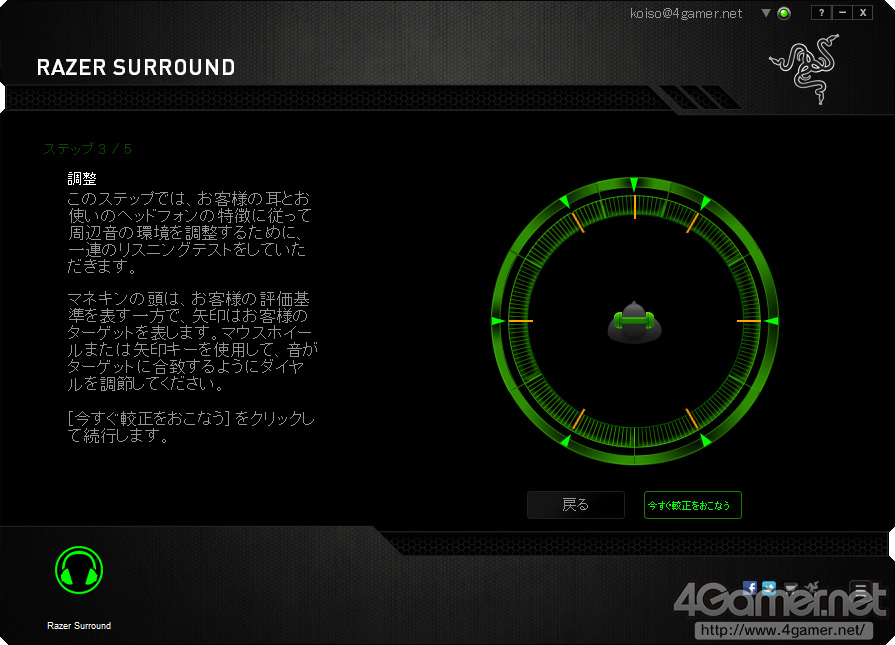Open help with the question mark button
The height and width of the screenshot is (645, 895).
tap(821, 13)
